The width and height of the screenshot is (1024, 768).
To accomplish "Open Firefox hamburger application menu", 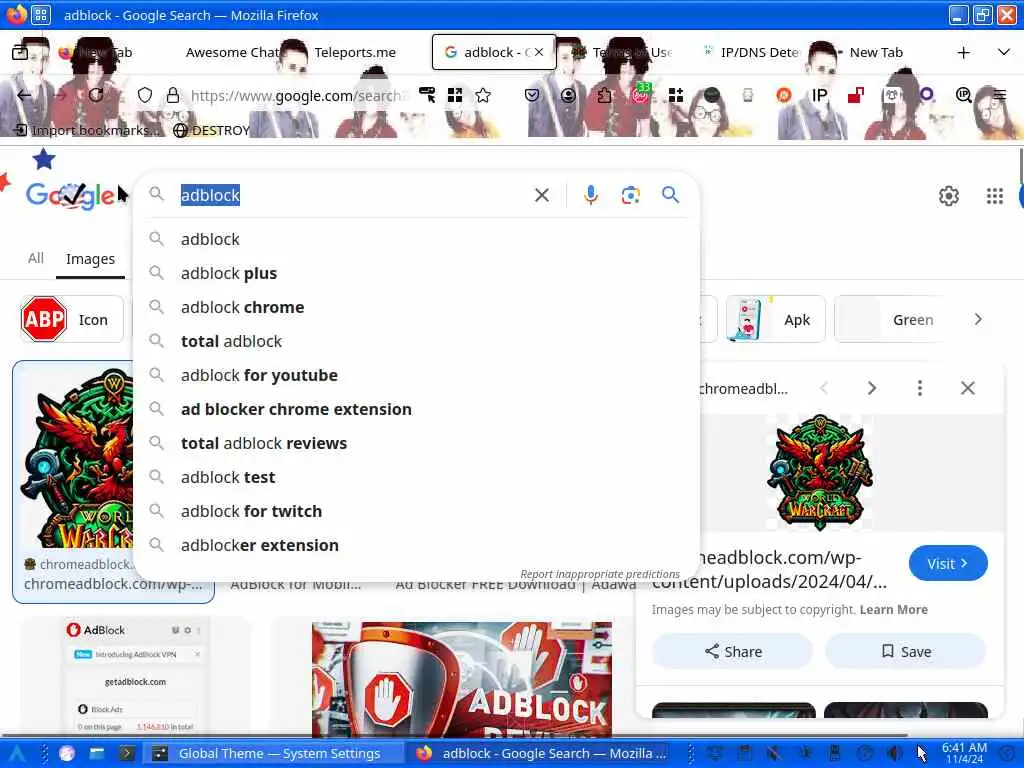I will coord(999,95).
